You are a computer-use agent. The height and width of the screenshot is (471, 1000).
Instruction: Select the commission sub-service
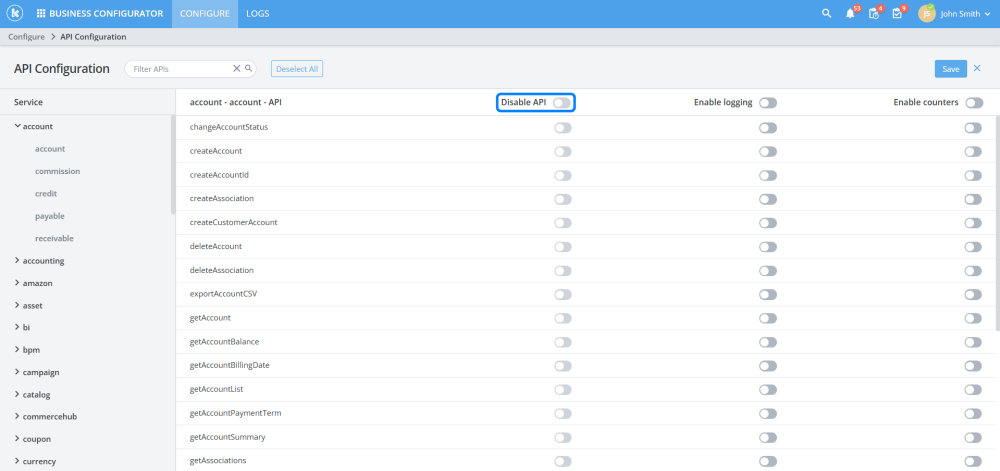click(57, 171)
